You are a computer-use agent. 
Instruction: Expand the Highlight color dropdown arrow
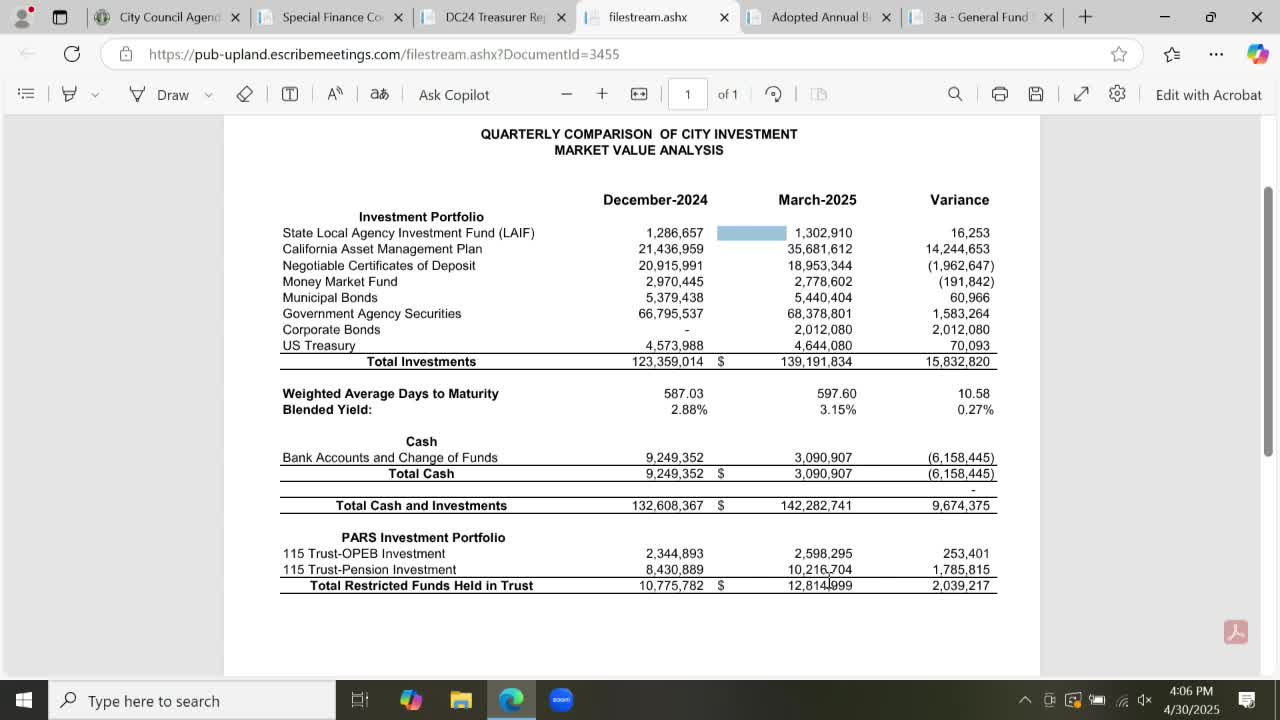95,94
